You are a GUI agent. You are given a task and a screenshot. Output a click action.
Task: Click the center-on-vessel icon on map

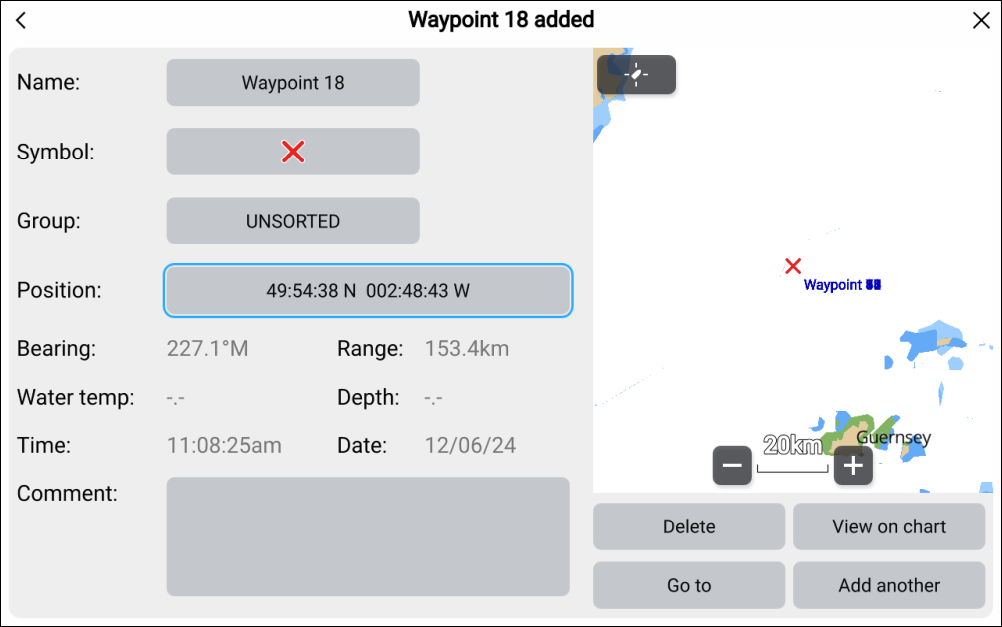(x=636, y=75)
